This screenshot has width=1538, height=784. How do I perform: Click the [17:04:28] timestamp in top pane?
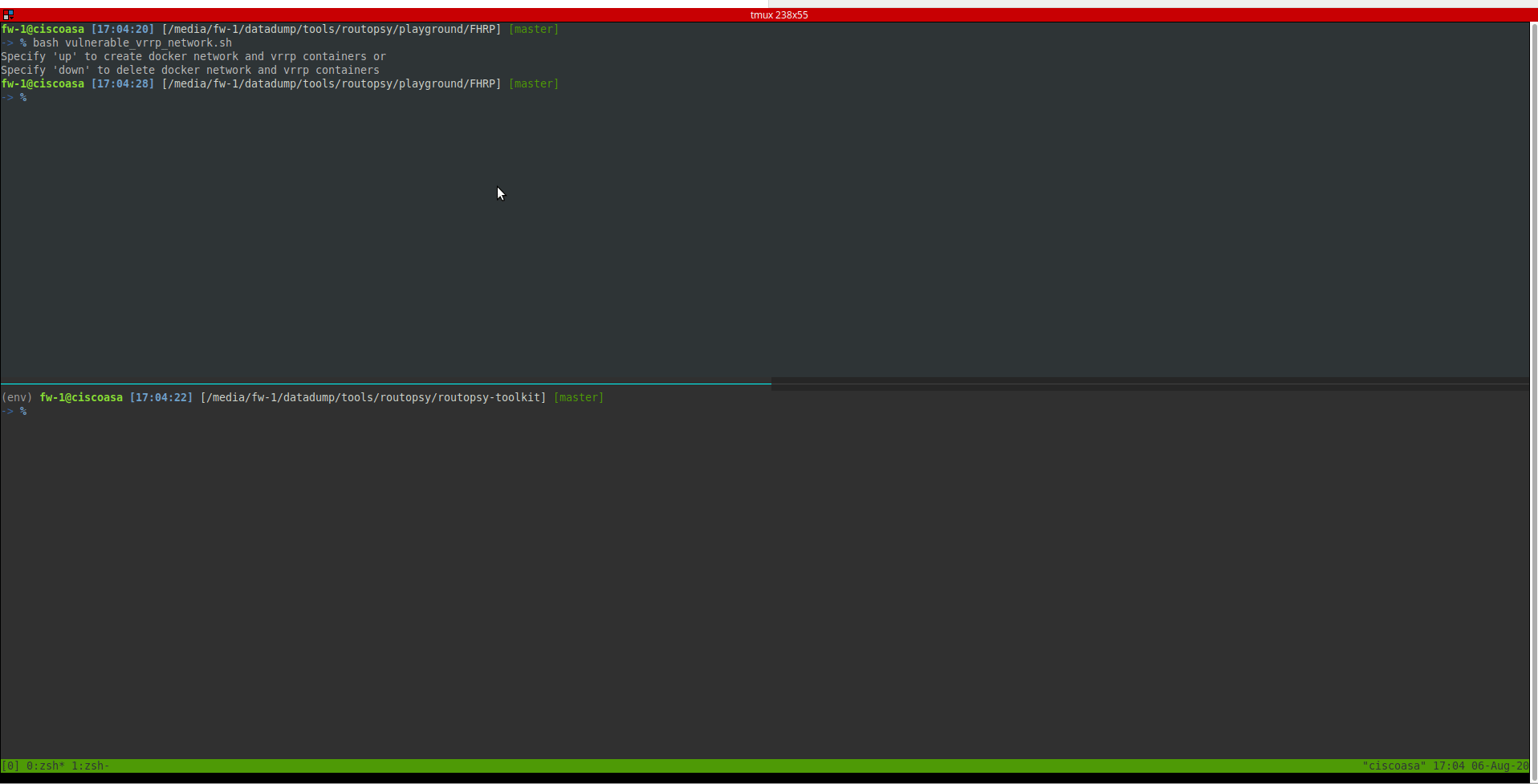click(122, 83)
